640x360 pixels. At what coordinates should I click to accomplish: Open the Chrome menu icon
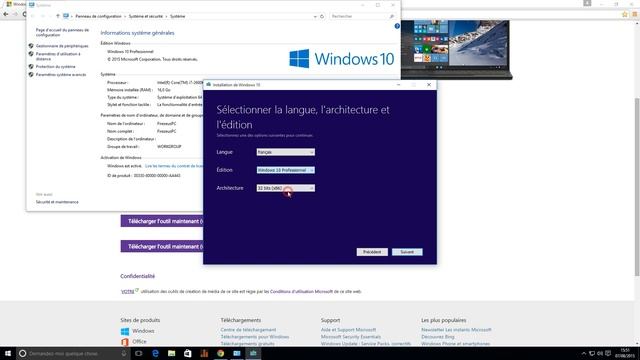pyautogui.click(x=635, y=14)
